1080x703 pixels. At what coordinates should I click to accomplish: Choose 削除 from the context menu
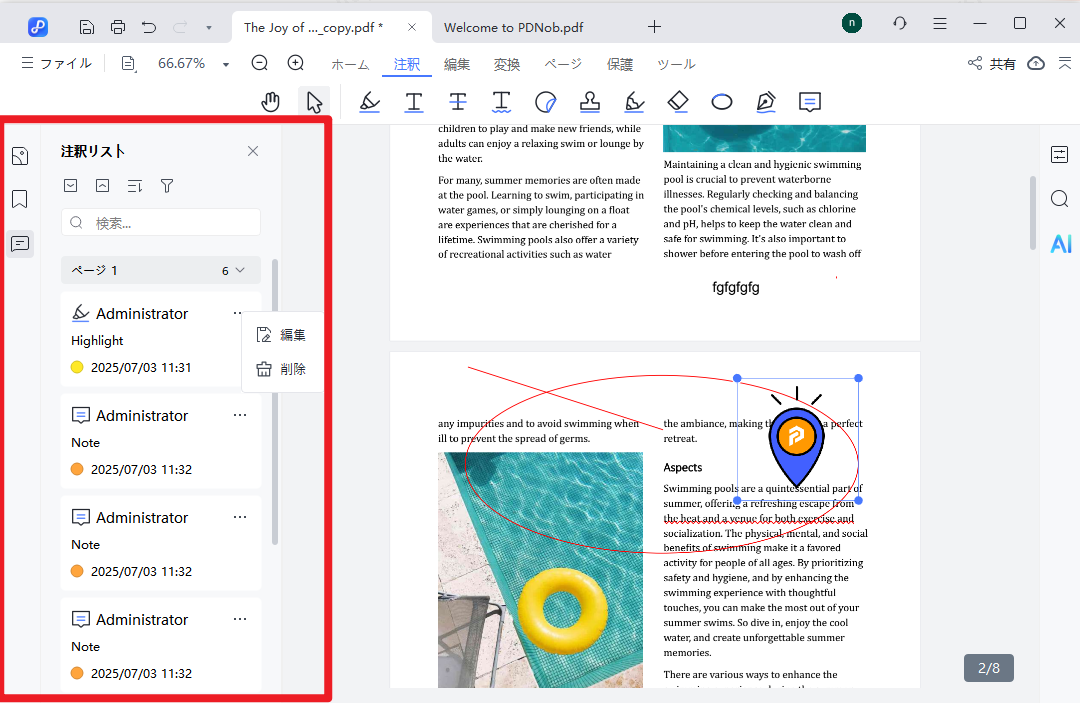(282, 369)
